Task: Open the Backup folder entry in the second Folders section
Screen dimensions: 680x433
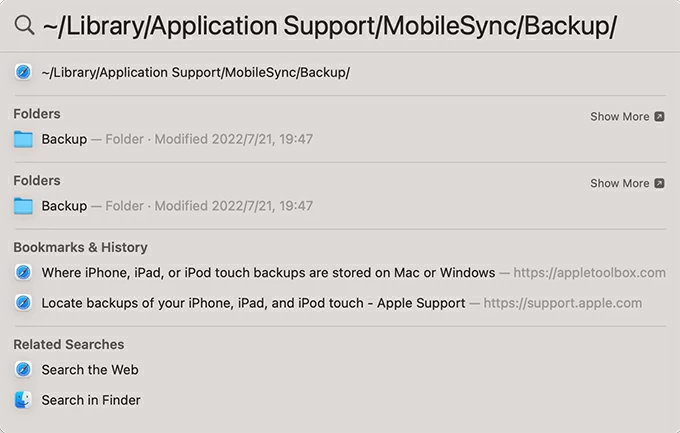Action: (x=64, y=206)
